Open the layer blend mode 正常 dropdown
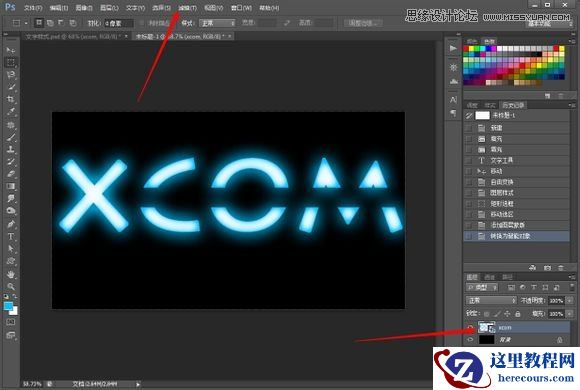 coord(491,300)
